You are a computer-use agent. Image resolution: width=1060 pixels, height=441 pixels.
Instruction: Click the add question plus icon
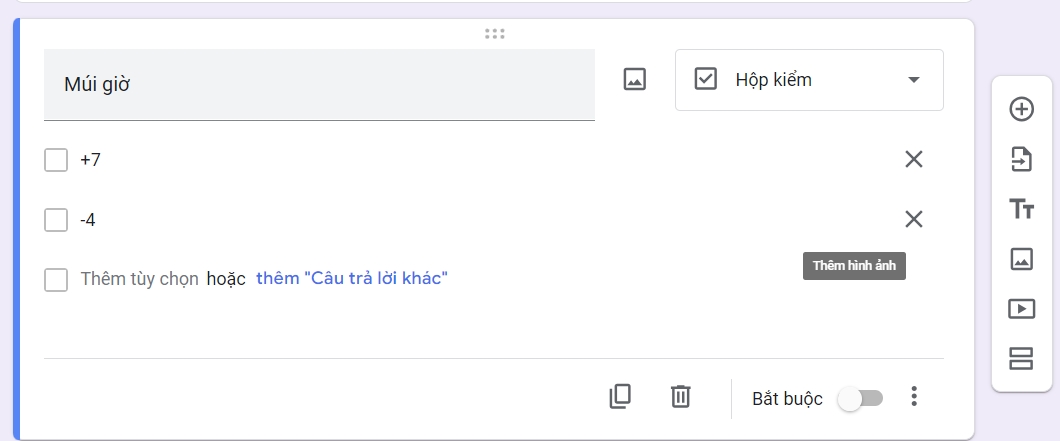(x=1021, y=109)
